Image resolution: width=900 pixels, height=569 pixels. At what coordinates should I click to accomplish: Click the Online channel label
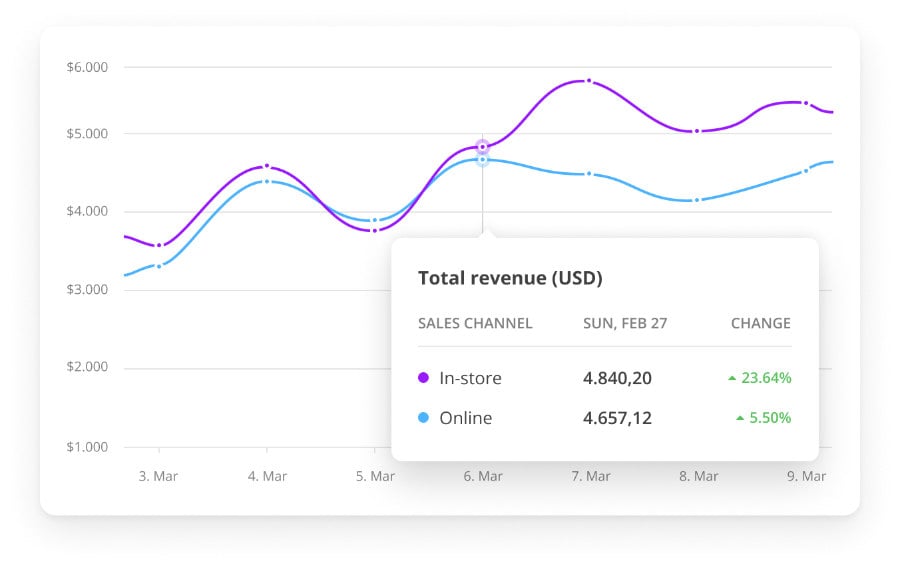[x=465, y=418]
